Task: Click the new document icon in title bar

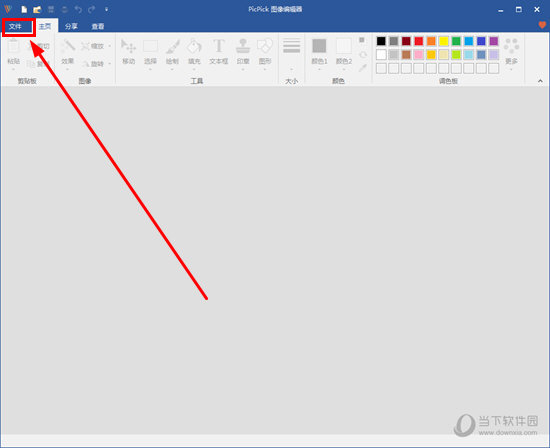Action: pyautogui.click(x=24, y=9)
